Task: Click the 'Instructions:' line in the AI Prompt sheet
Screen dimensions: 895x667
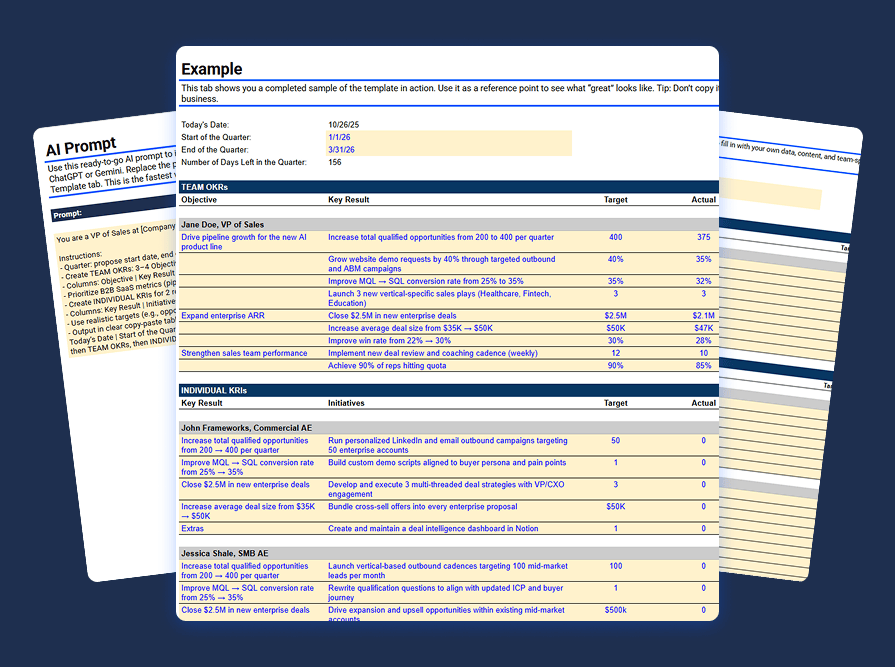Action: tap(80, 256)
